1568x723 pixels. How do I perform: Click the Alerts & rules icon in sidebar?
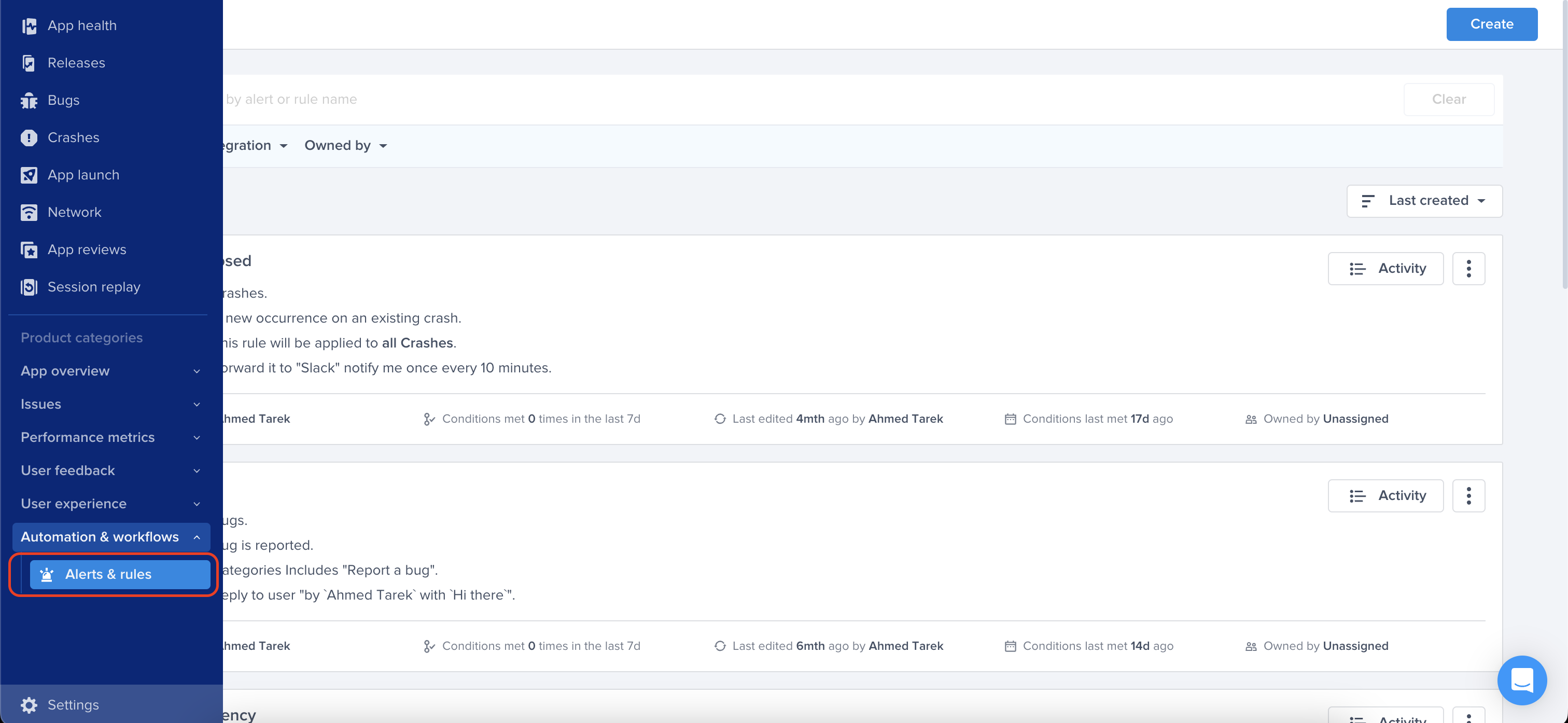(x=47, y=574)
